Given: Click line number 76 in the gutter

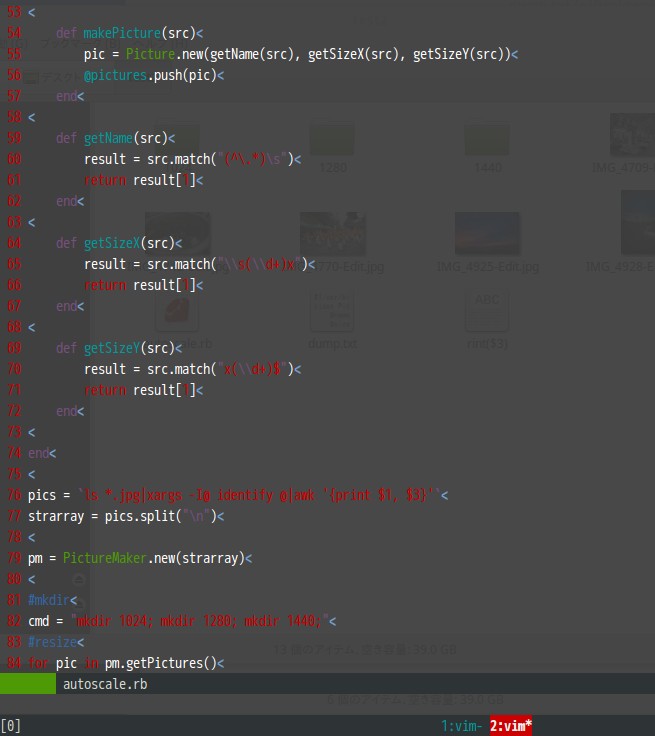Looking at the screenshot, I should pyautogui.click(x=13, y=495).
